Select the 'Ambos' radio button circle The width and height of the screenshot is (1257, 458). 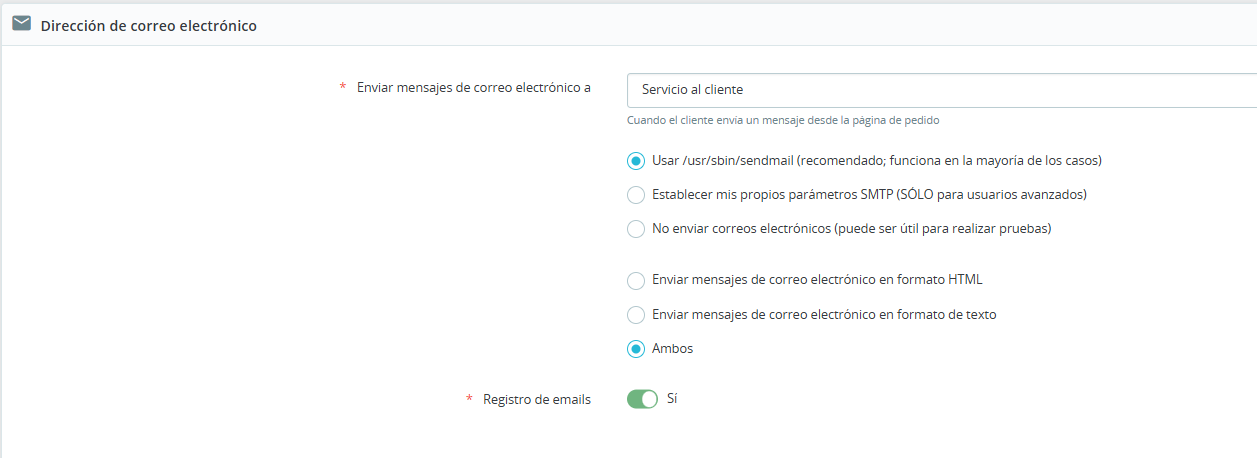click(x=636, y=349)
